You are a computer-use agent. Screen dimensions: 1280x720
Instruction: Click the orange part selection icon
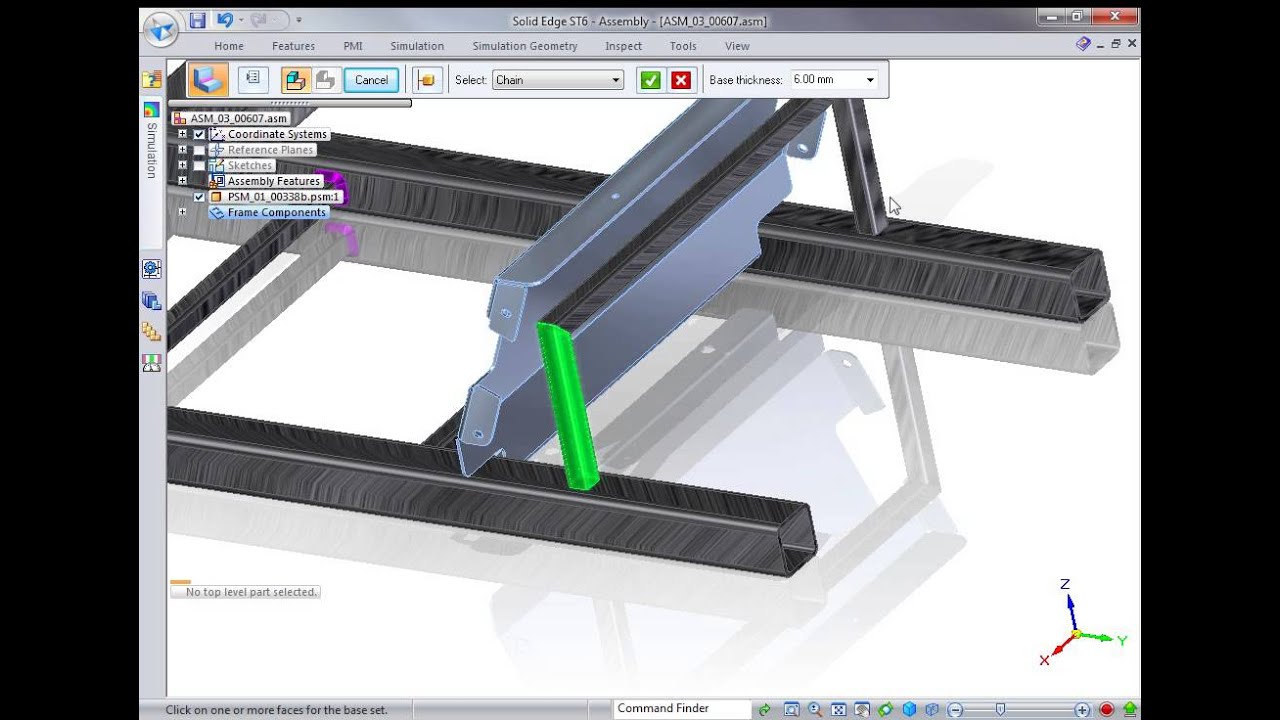click(x=428, y=80)
